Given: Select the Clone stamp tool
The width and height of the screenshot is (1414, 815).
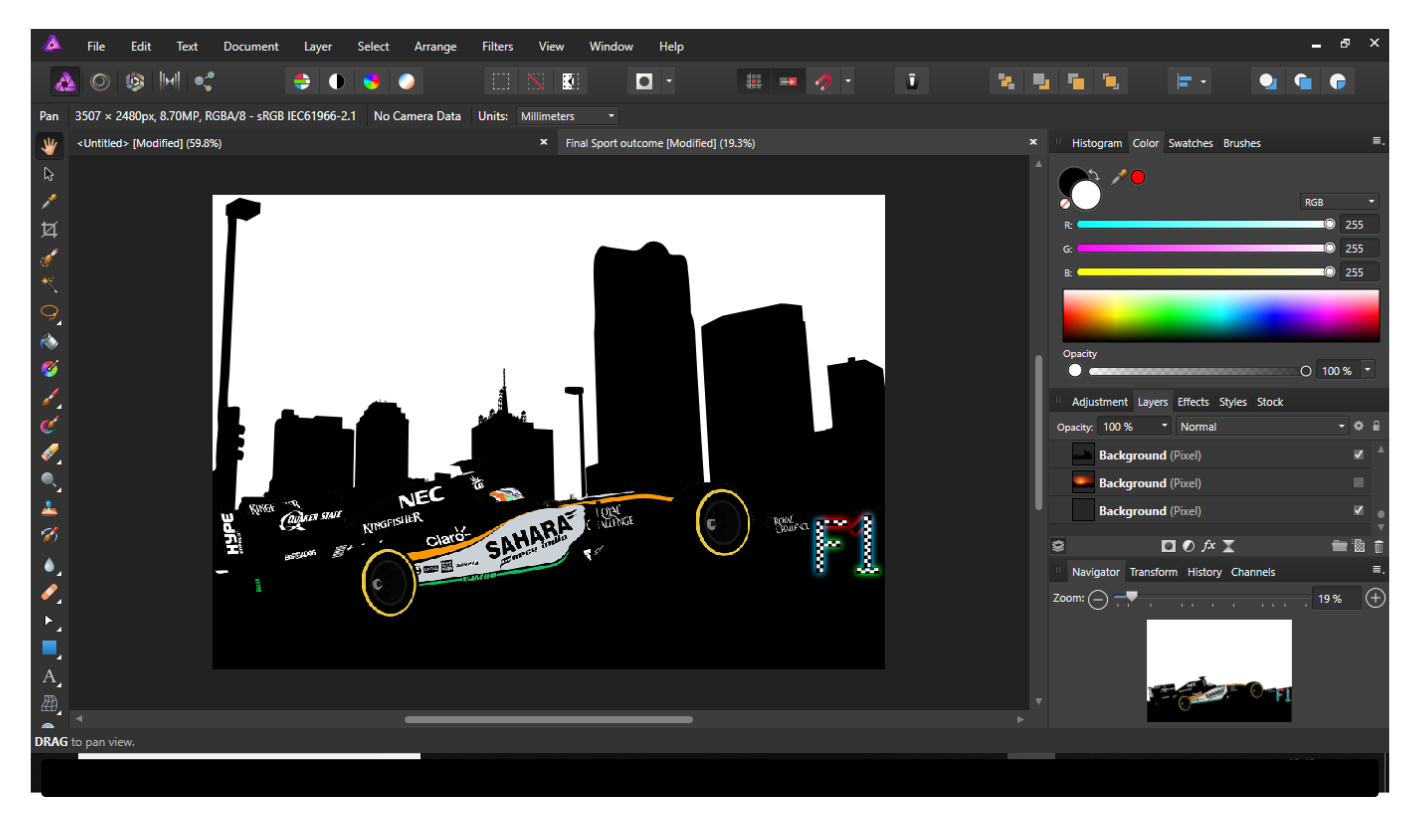Looking at the screenshot, I should tap(49, 508).
